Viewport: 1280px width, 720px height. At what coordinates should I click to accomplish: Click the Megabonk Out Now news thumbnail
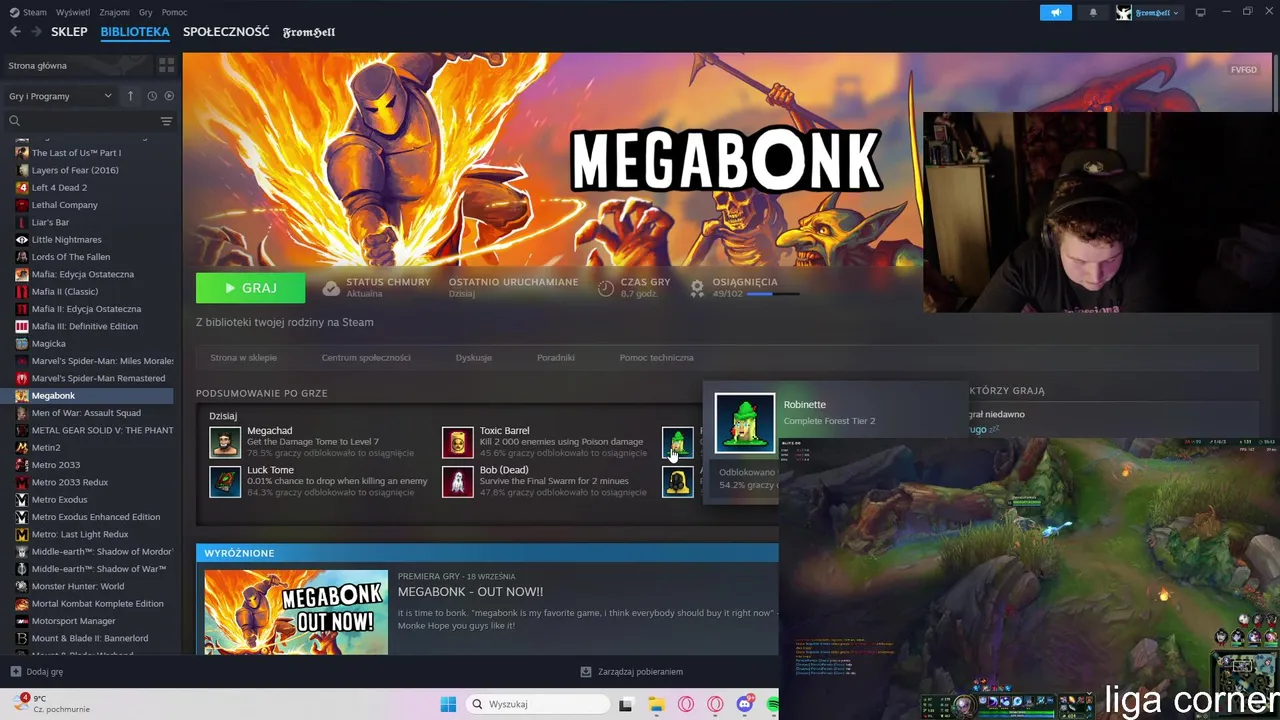click(x=296, y=612)
